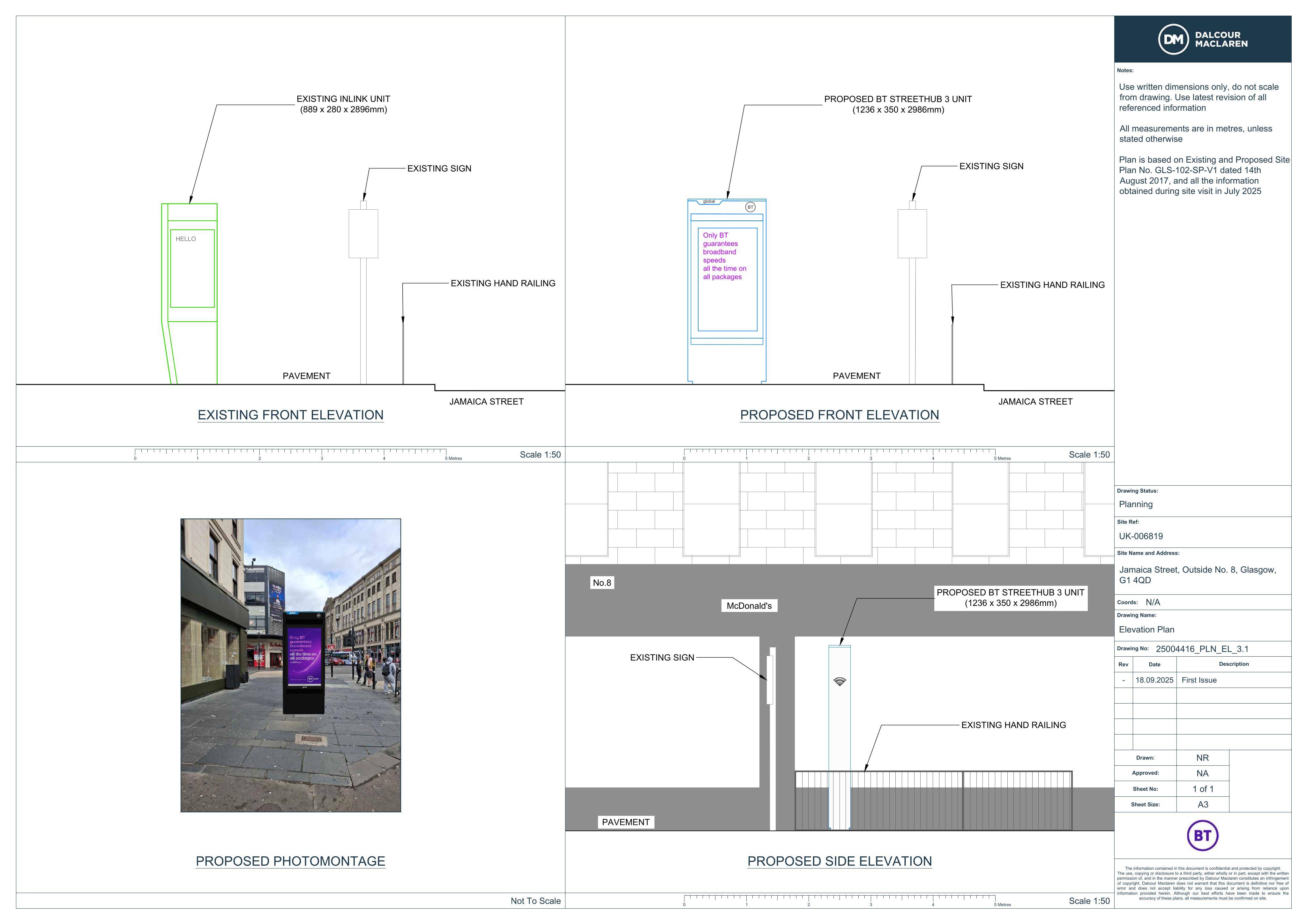Click 'EXISTING HAND RAILING' label in side elevation
Viewport: 1307px width, 924px height.
[x=1013, y=725]
